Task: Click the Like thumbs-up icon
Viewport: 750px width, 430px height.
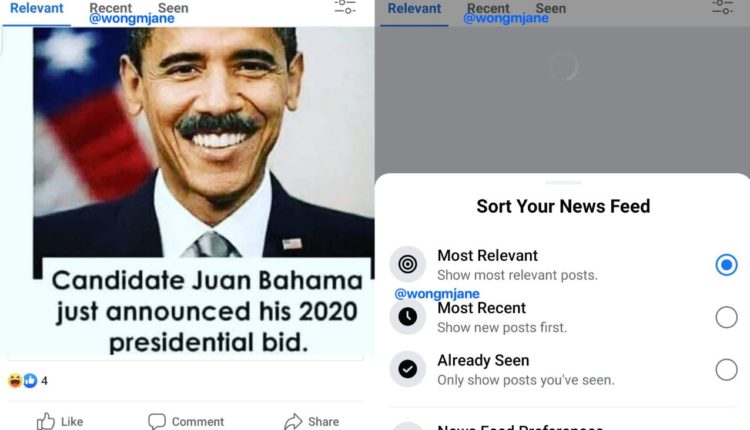Action: [46, 421]
